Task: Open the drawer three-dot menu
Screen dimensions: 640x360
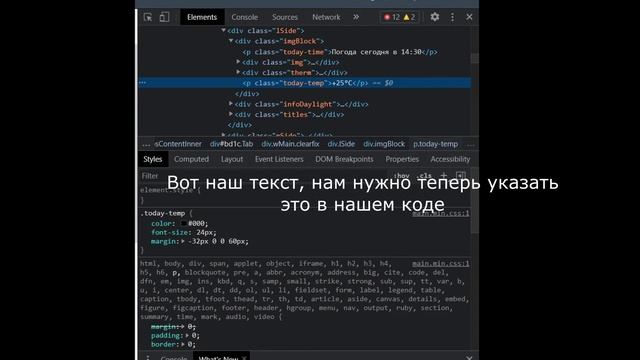Action: [148, 358]
